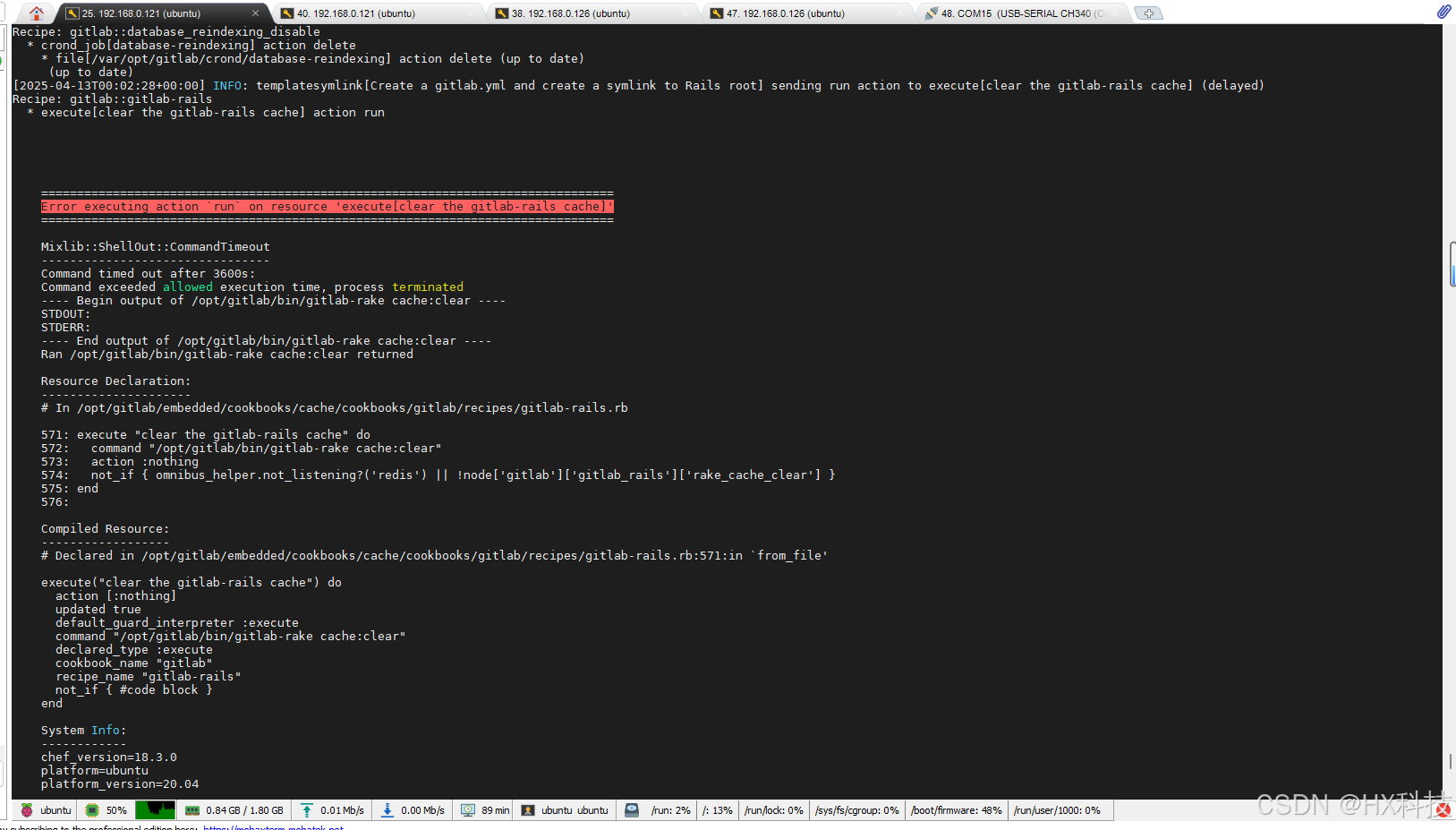Click line '572: command' in resource declaration

coord(241,449)
